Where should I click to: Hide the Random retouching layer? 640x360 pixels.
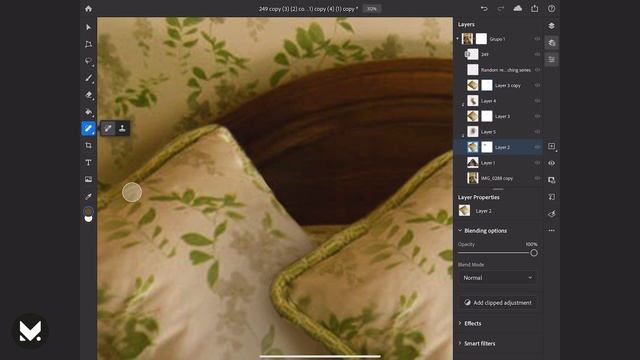coord(537,70)
